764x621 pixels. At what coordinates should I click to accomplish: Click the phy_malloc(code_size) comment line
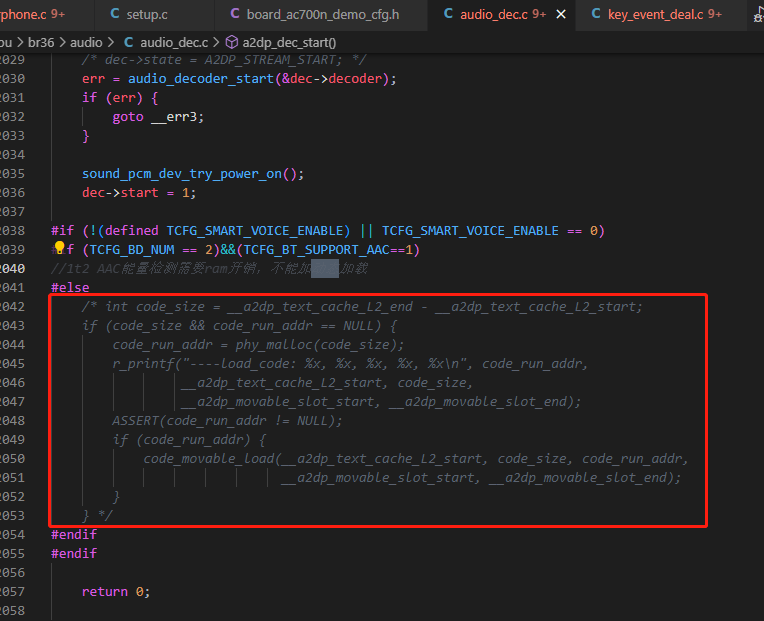pyautogui.click(x=258, y=345)
